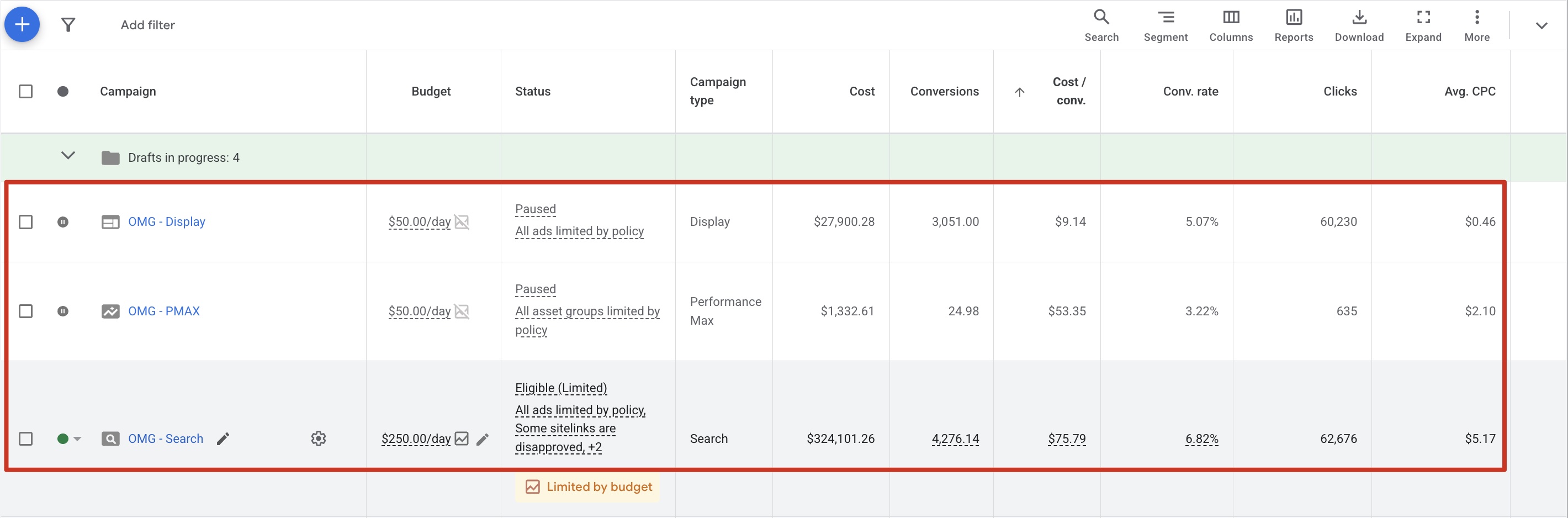Screen dimensions: 1568x518
Task: Click the $27,900.28 cost cell
Action: [844, 221]
